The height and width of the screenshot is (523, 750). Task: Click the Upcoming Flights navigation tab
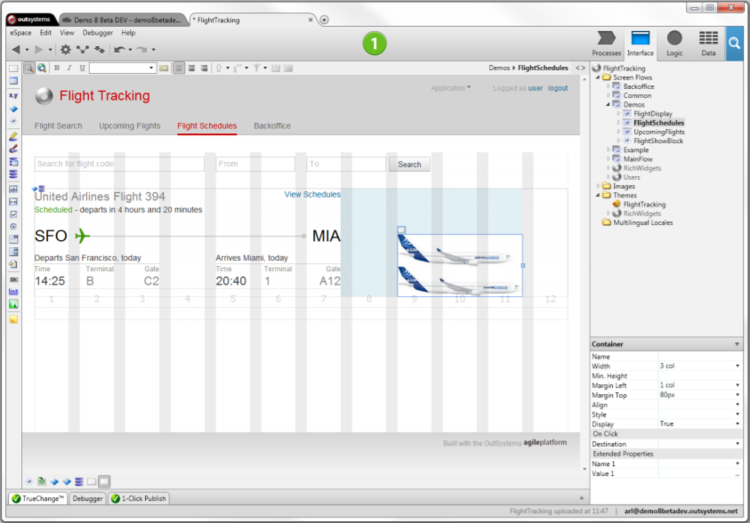[130, 126]
